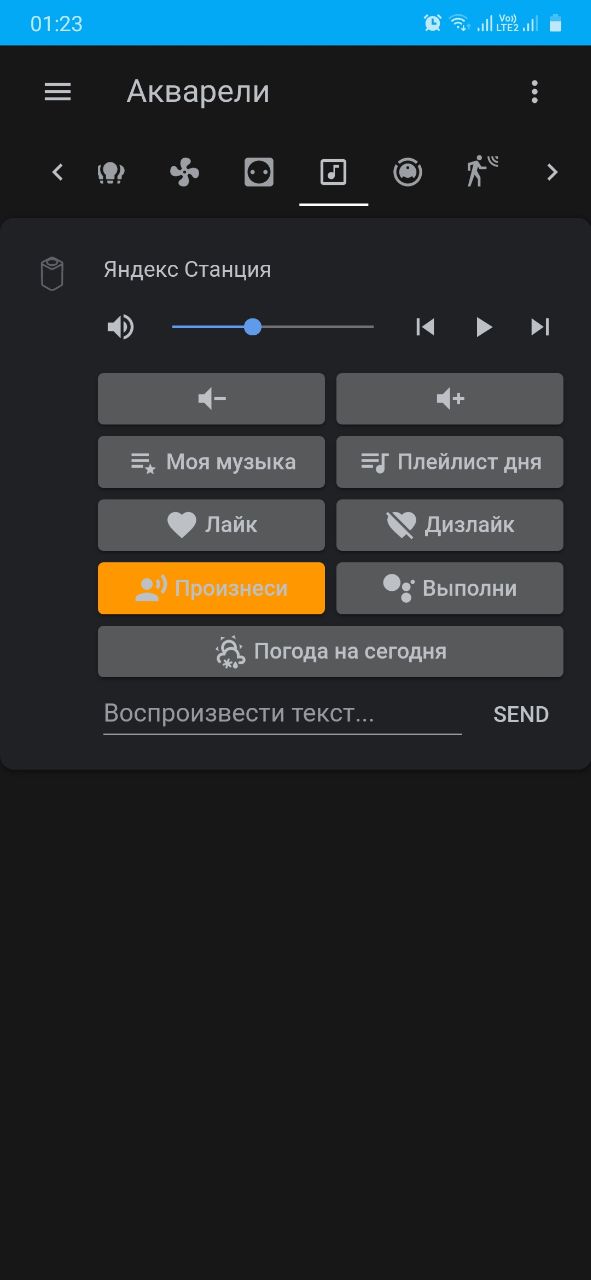Show next tabs with right chevron

pyautogui.click(x=552, y=173)
